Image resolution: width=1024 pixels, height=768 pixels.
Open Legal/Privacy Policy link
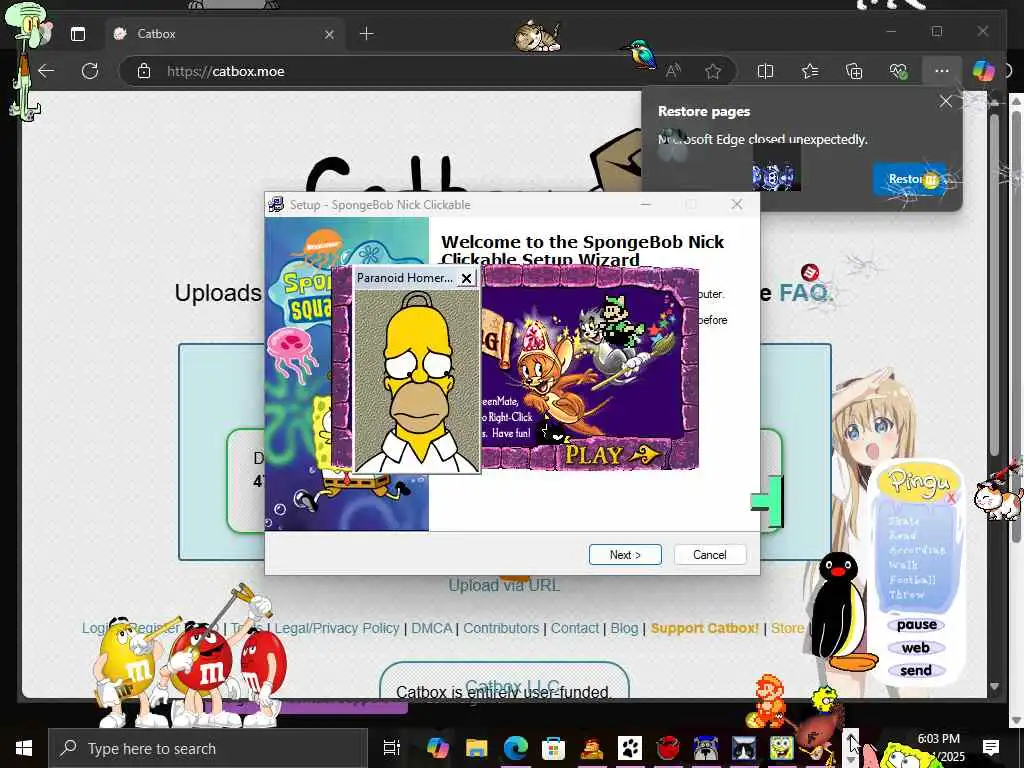tap(337, 628)
